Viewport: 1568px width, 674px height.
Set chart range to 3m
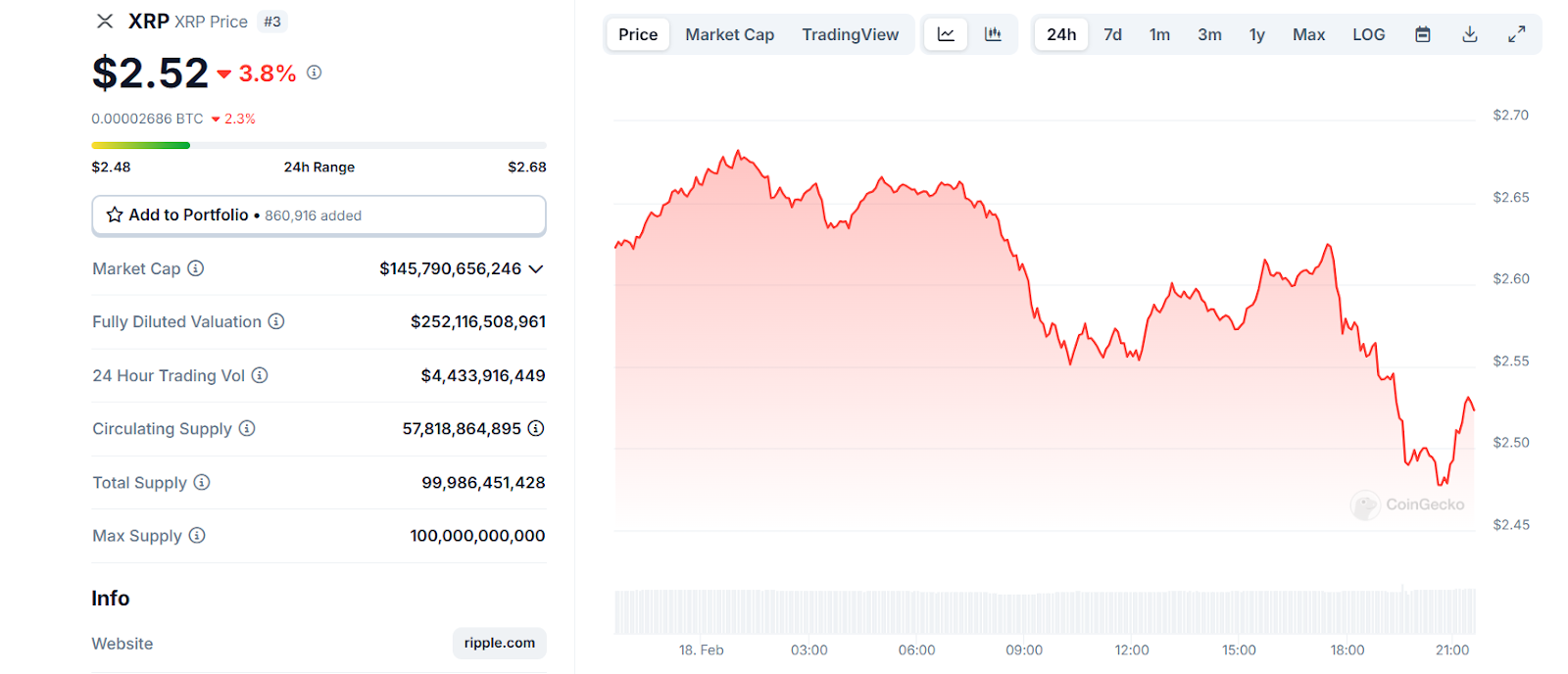click(x=1209, y=34)
